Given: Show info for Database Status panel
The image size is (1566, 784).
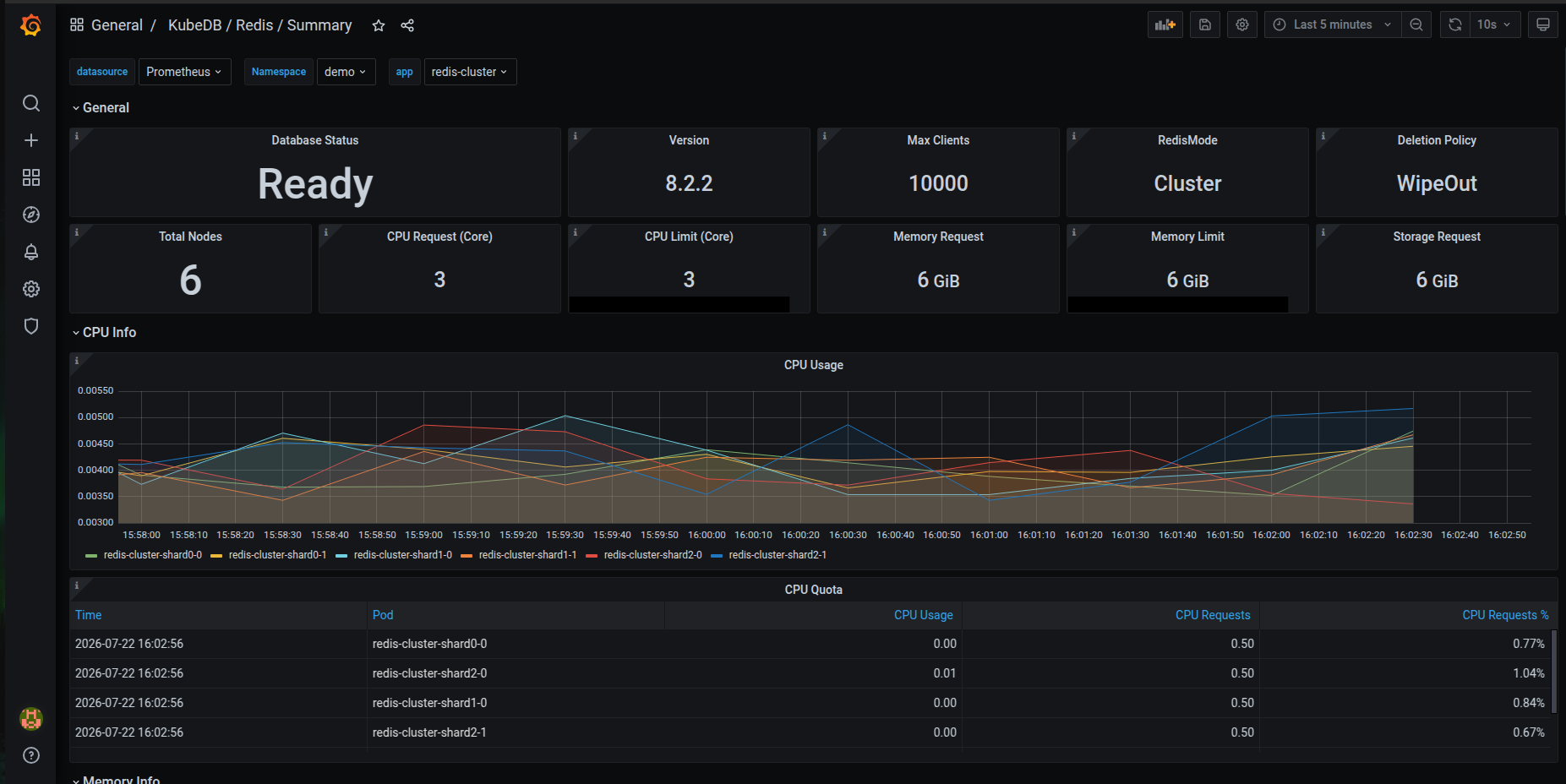Looking at the screenshot, I should (x=76, y=136).
